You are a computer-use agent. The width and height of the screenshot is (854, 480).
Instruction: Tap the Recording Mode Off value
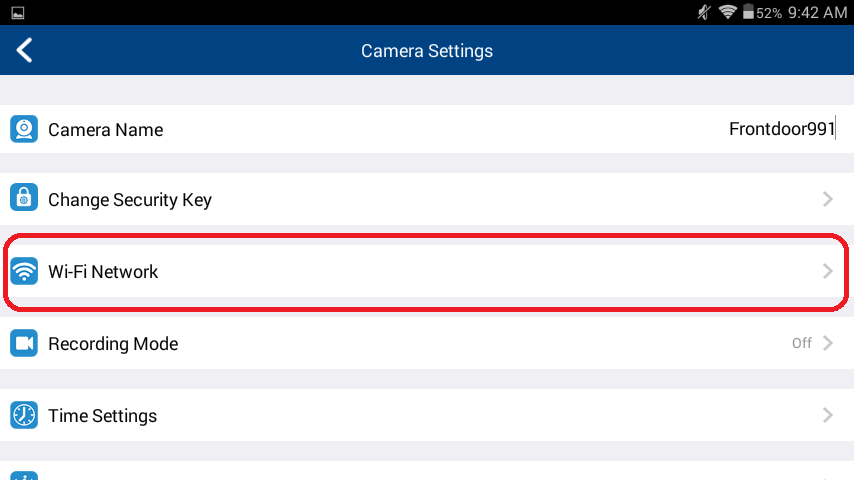tap(801, 344)
